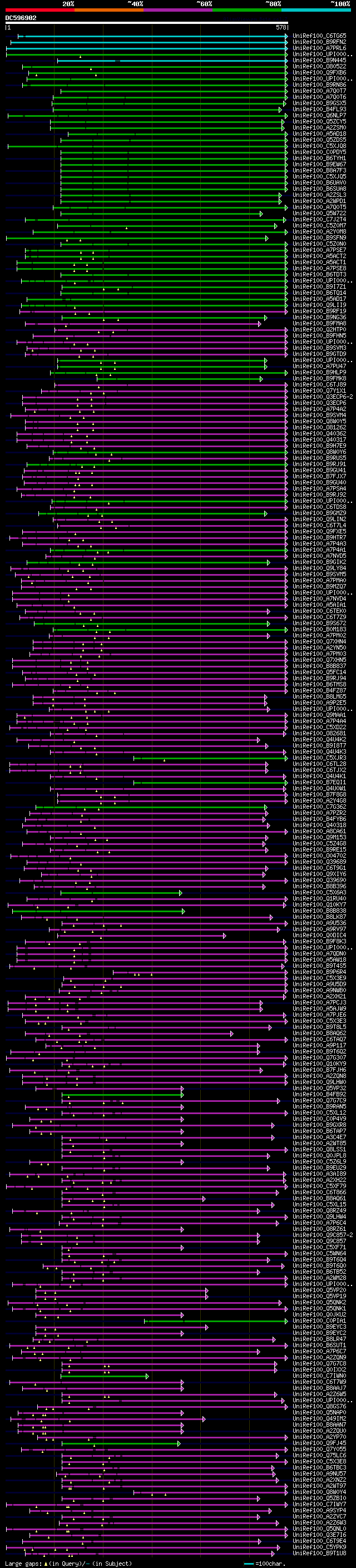Select label UniRef100_B4FL93
Image resolution: width=356 pixels, height=1568 pixels.
click(x=319, y=110)
